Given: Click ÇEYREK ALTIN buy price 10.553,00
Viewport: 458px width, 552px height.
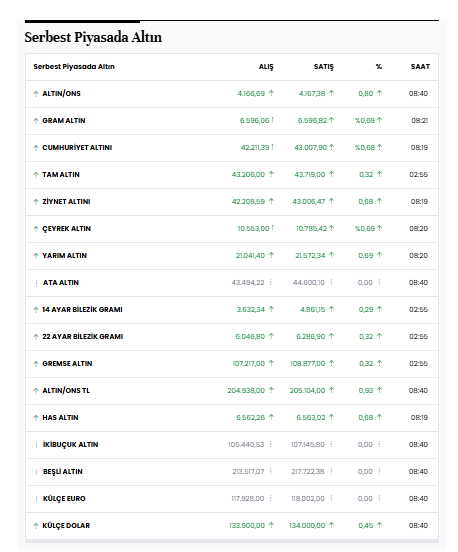Looking at the screenshot, I should (x=253, y=229).
